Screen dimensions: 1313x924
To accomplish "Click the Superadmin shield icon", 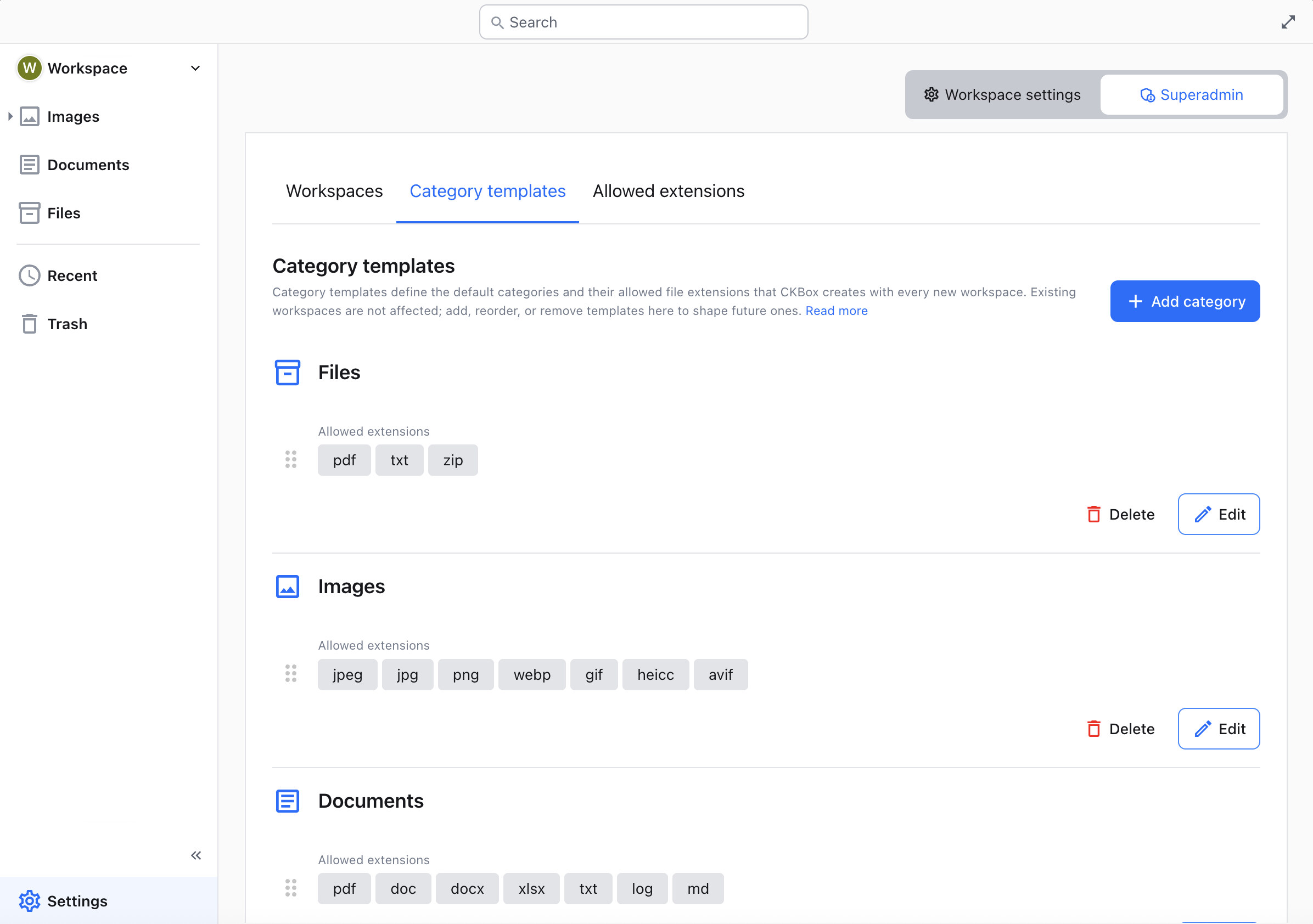I will (1147, 95).
